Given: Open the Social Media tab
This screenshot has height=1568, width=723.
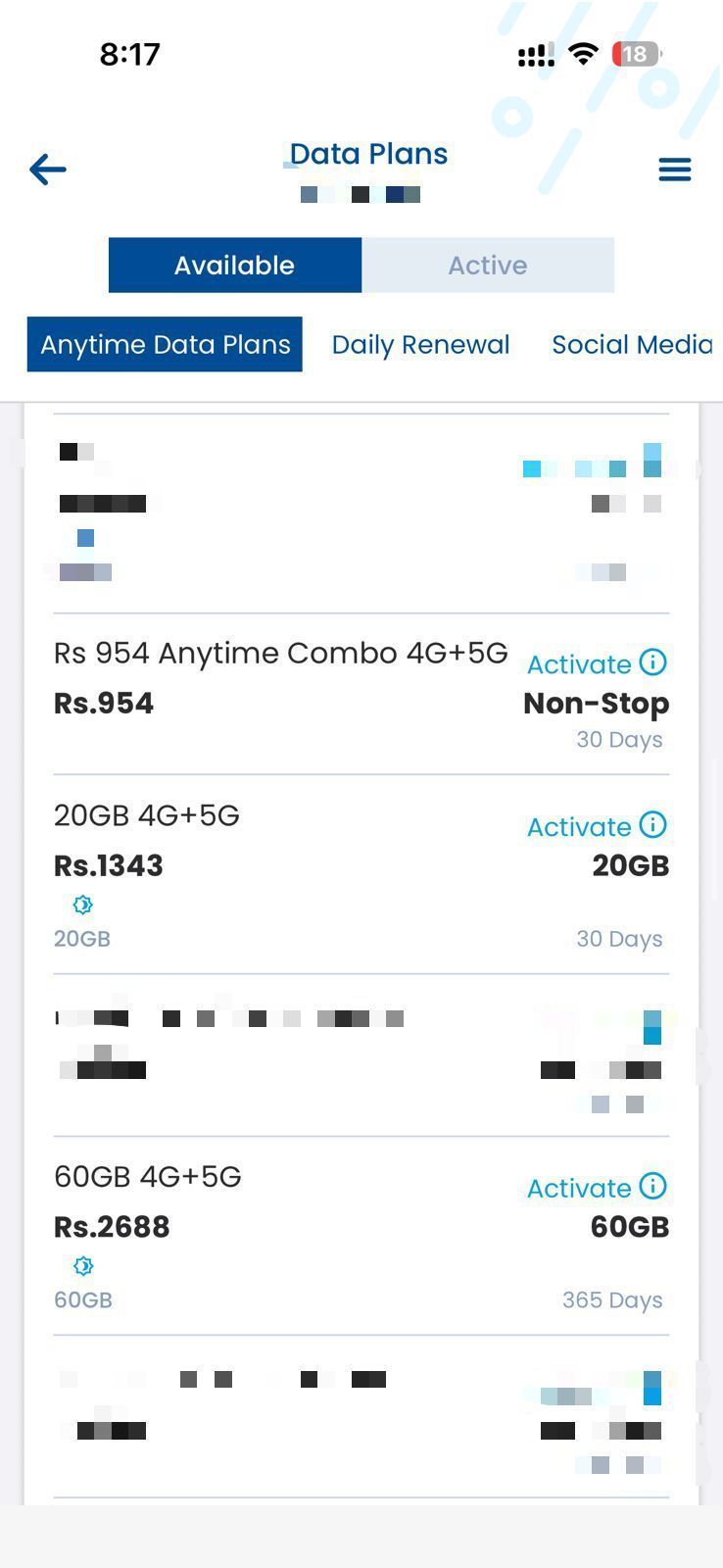Looking at the screenshot, I should click(632, 345).
